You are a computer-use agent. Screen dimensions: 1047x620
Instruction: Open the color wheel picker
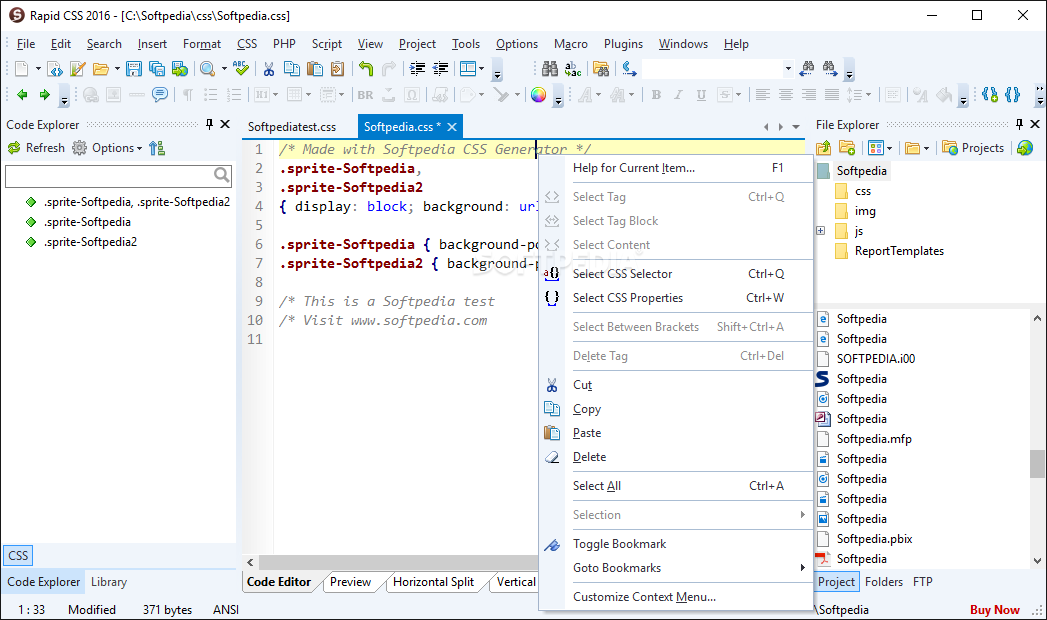539,95
